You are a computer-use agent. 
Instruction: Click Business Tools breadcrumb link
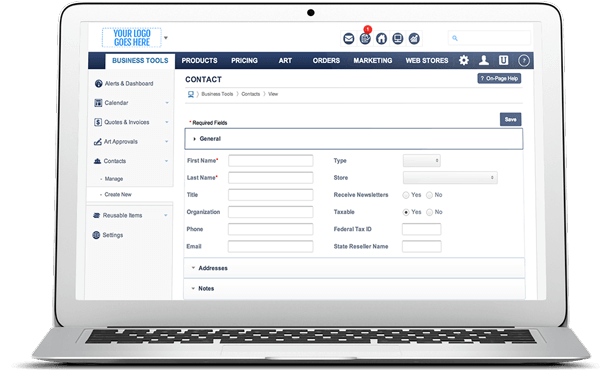click(x=217, y=94)
